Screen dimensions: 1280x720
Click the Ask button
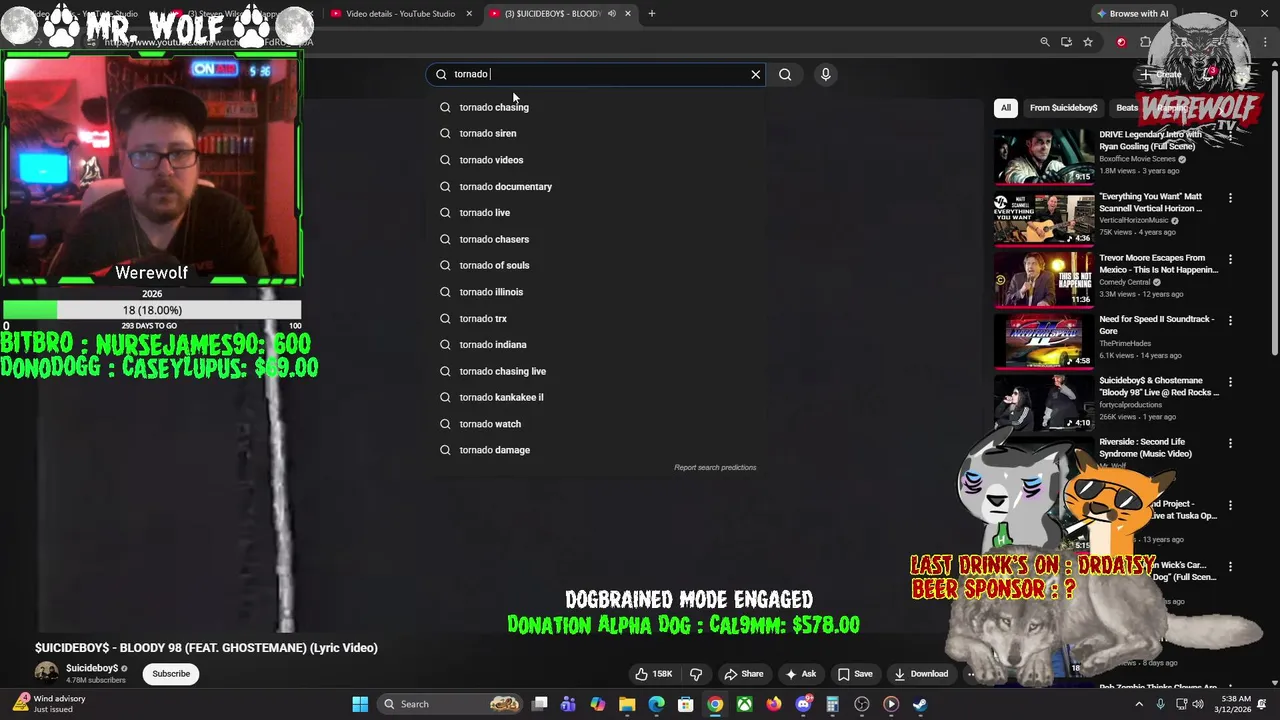pyautogui.click(x=801, y=674)
